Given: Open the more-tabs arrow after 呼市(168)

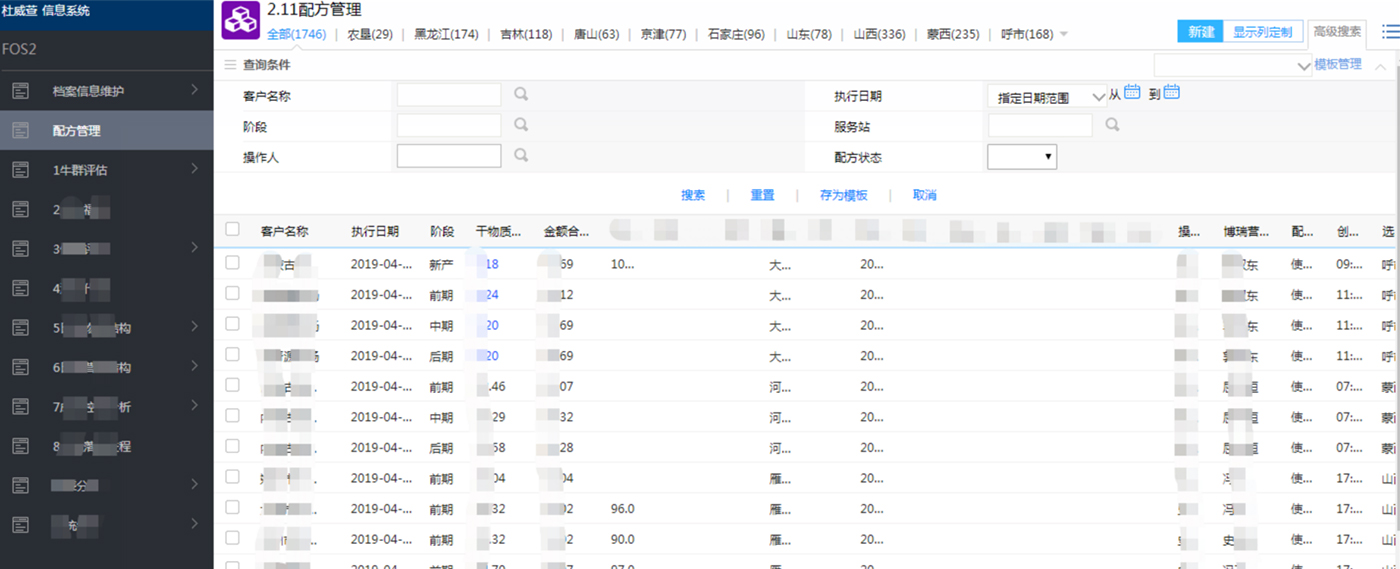Looking at the screenshot, I should tap(1063, 34).
